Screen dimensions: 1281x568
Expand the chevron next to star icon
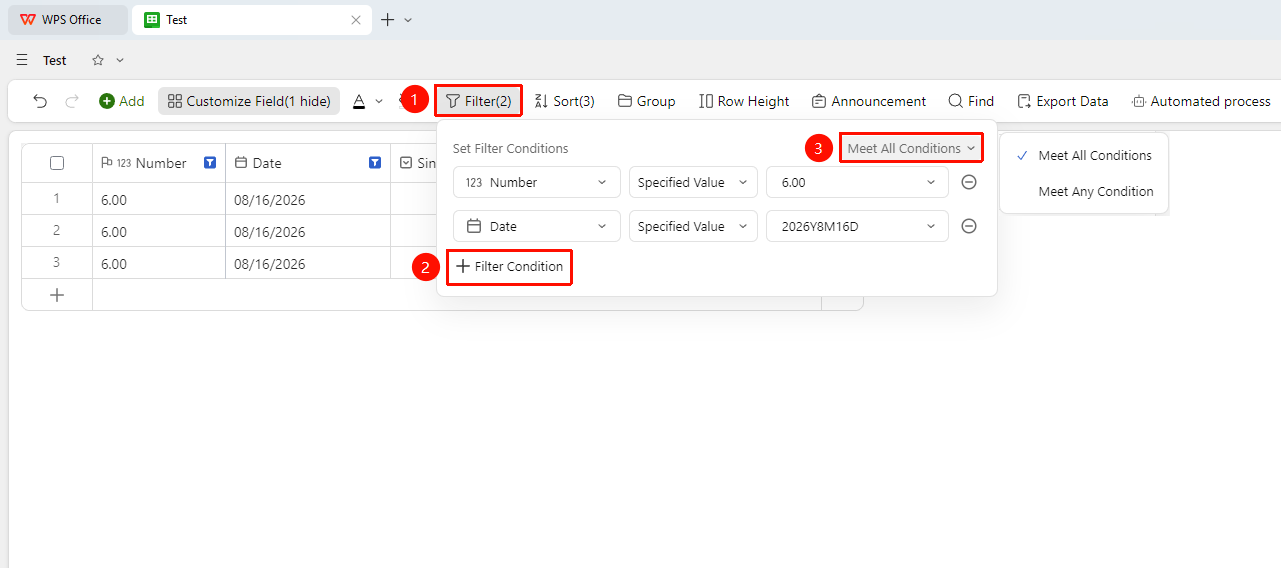click(120, 60)
